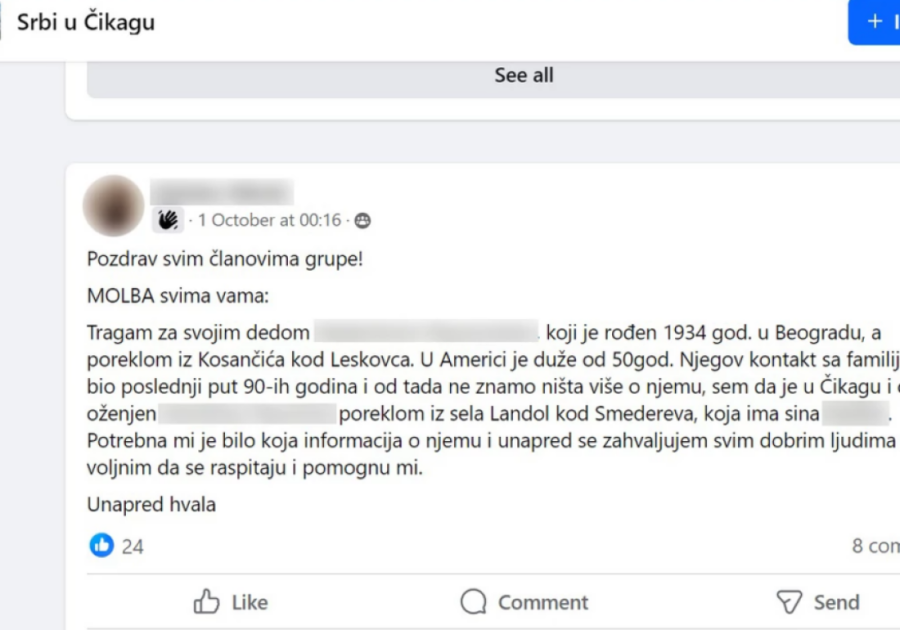Click the thumbs-up Like icon
This screenshot has width=900, height=630.
coord(208,601)
